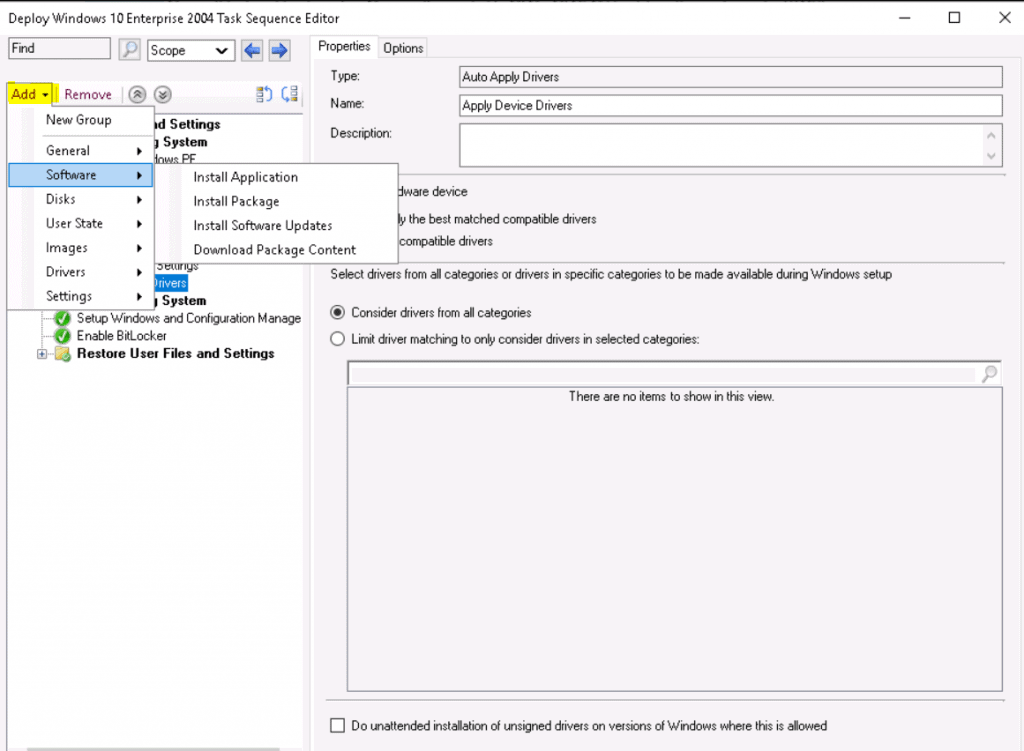Enable unattended installation of unsigned drivers
Viewport: 1024px width, 751px height.
[338, 726]
